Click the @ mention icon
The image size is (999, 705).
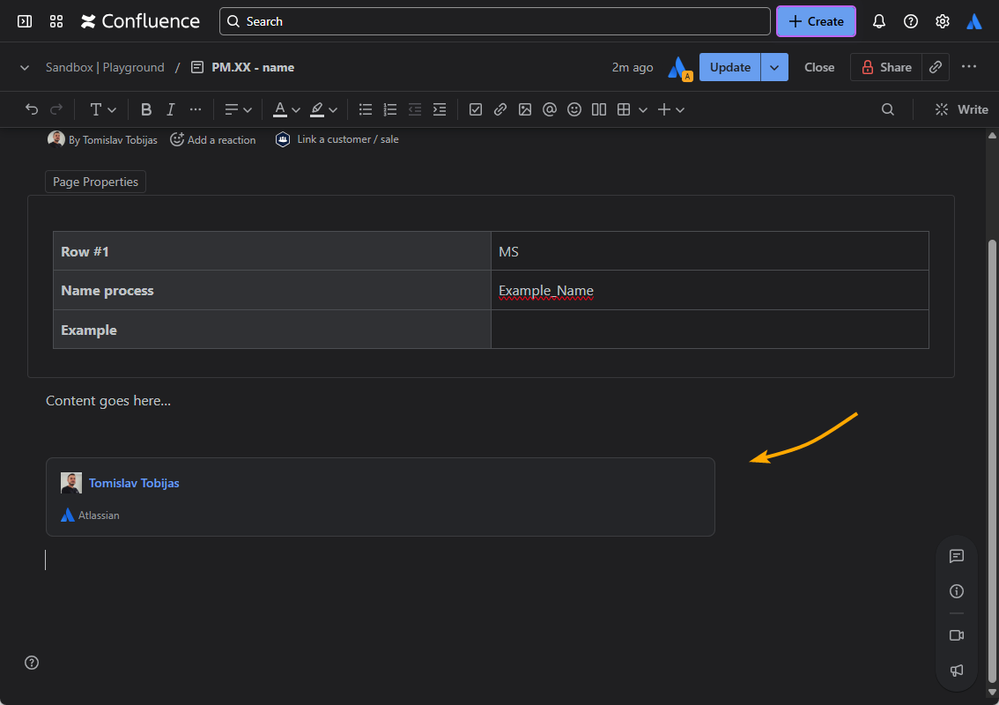click(x=549, y=110)
